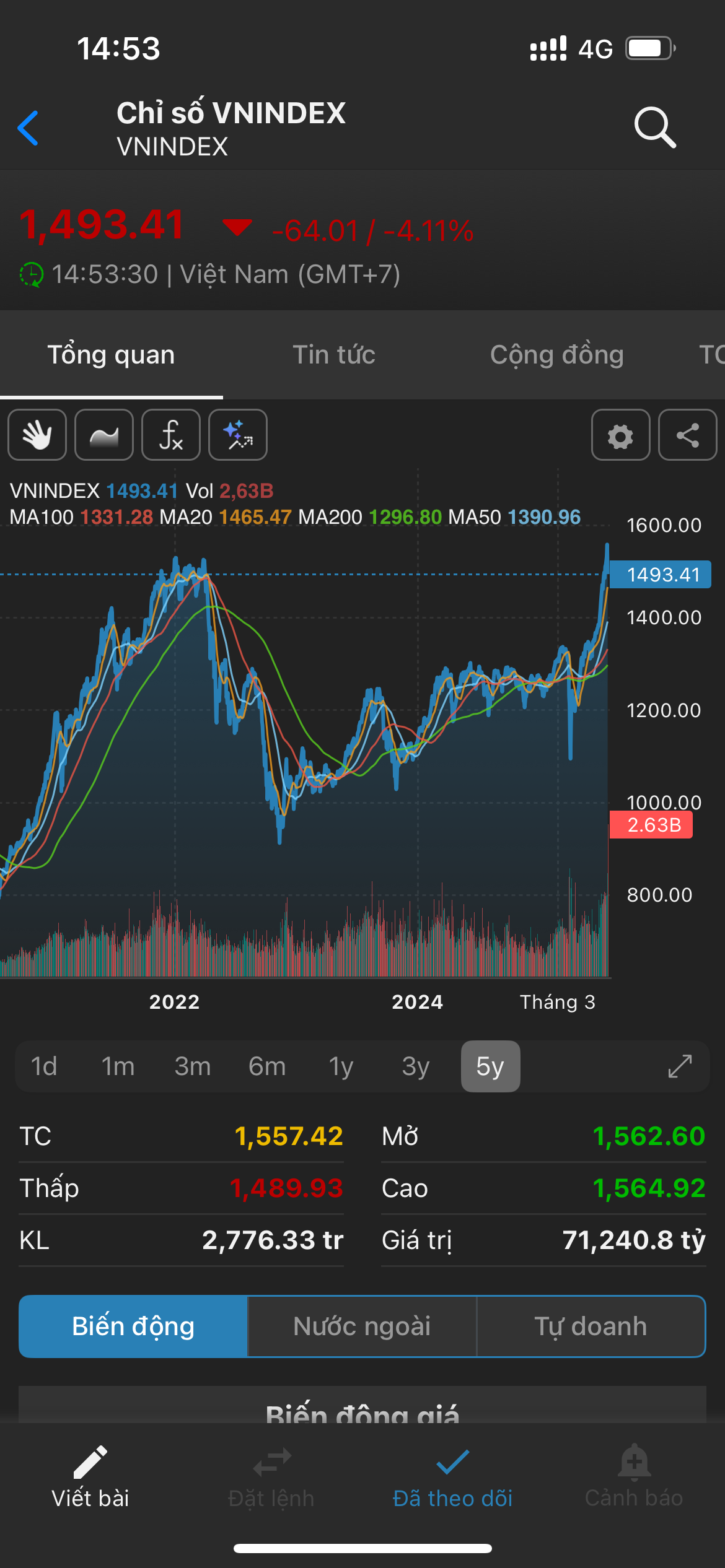Open Cảnh báo bell alert icon
The image size is (725, 1568).
[x=634, y=1461]
